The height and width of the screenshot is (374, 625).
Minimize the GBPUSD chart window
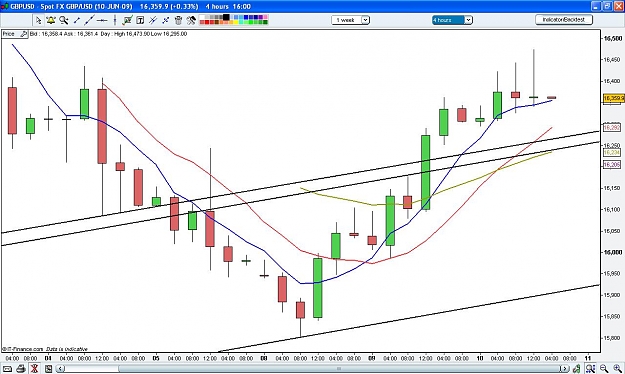596,6
